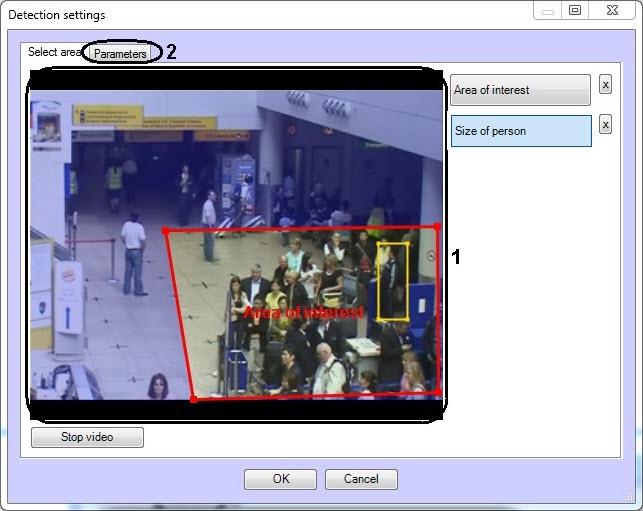Click top-right vertex of red interest polygon
Viewport: 643px width, 511px height.
click(x=437, y=226)
